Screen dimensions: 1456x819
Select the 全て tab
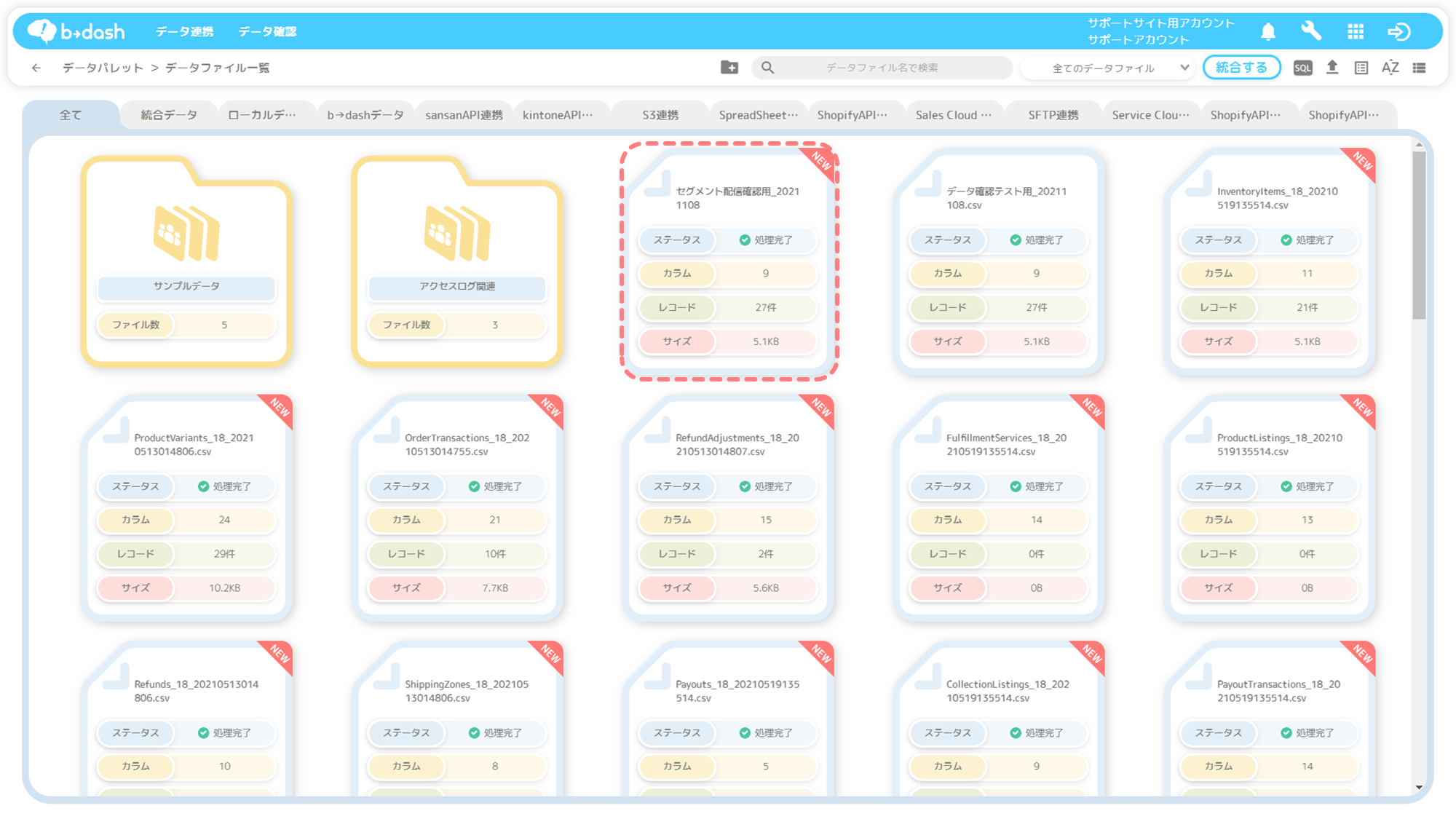click(71, 115)
